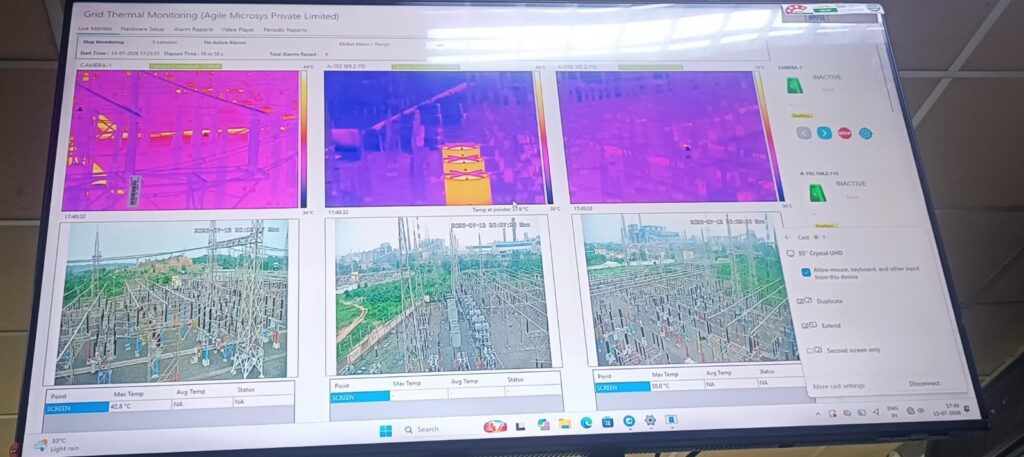Open the Alarm Reports tab
The width and height of the screenshot is (1024, 457).
click(193, 29)
